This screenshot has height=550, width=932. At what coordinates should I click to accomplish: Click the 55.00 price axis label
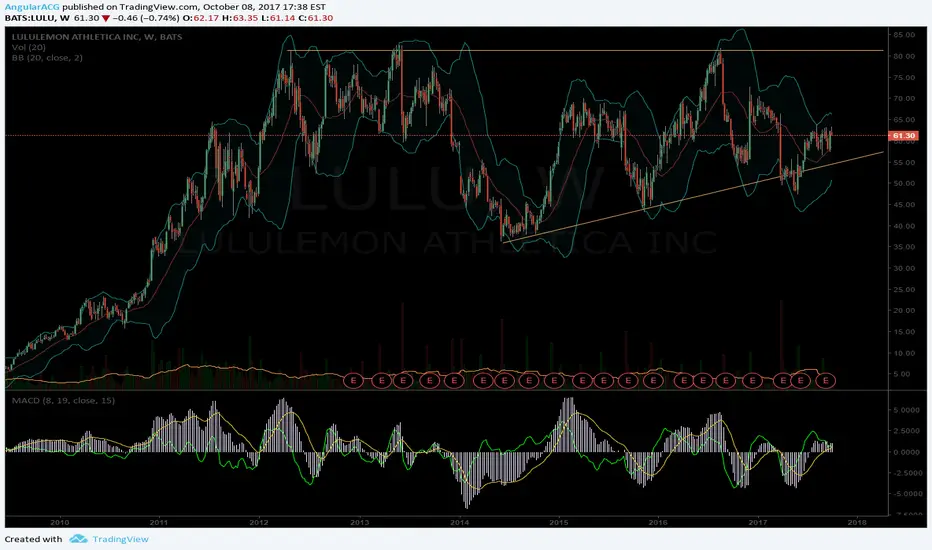coord(903,162)
